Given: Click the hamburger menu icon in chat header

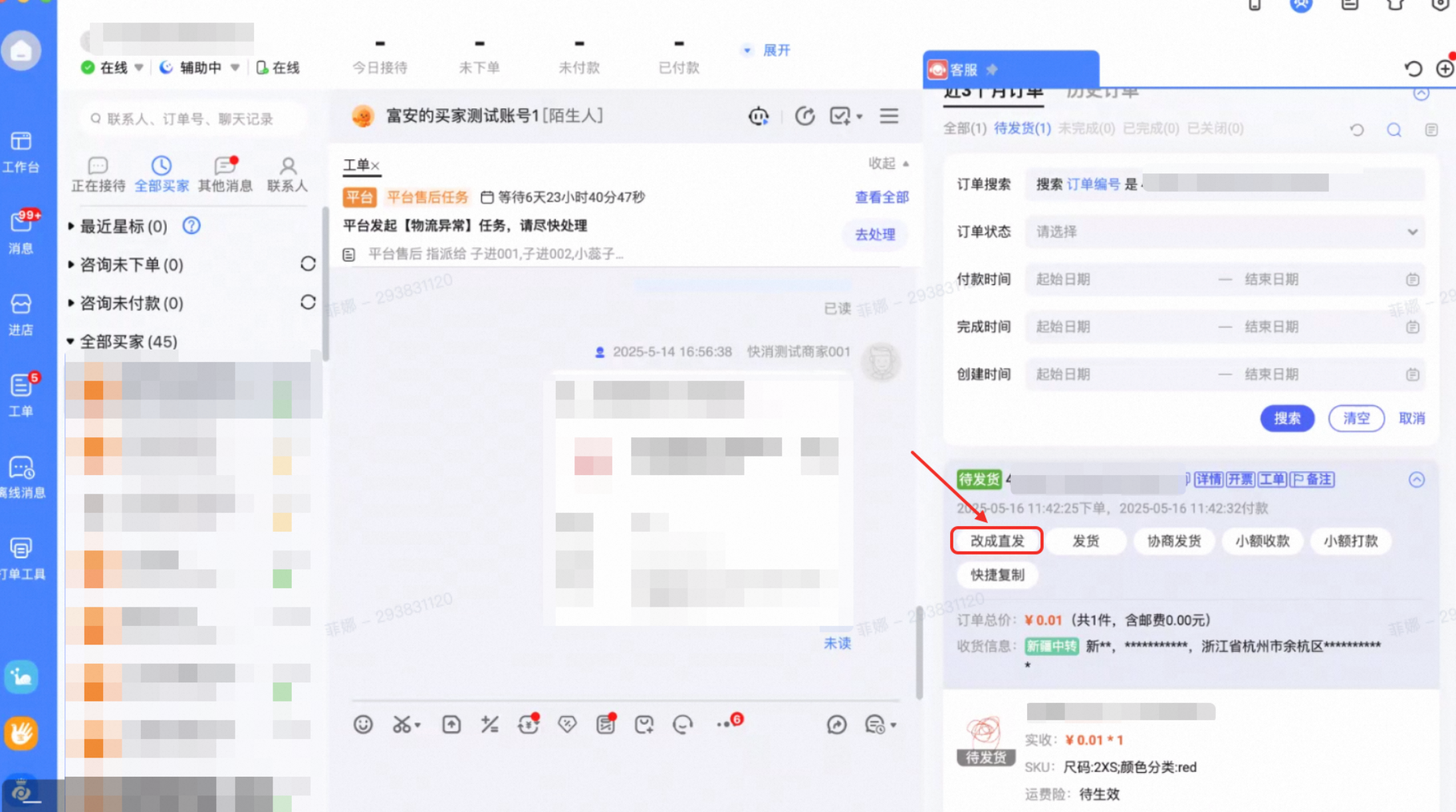Looking at the screenshot, I should tap(889, 116).
